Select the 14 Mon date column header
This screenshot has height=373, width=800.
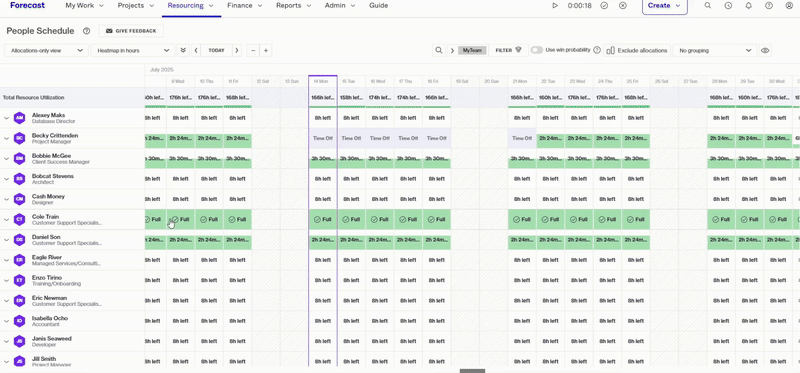click(322, 82)
